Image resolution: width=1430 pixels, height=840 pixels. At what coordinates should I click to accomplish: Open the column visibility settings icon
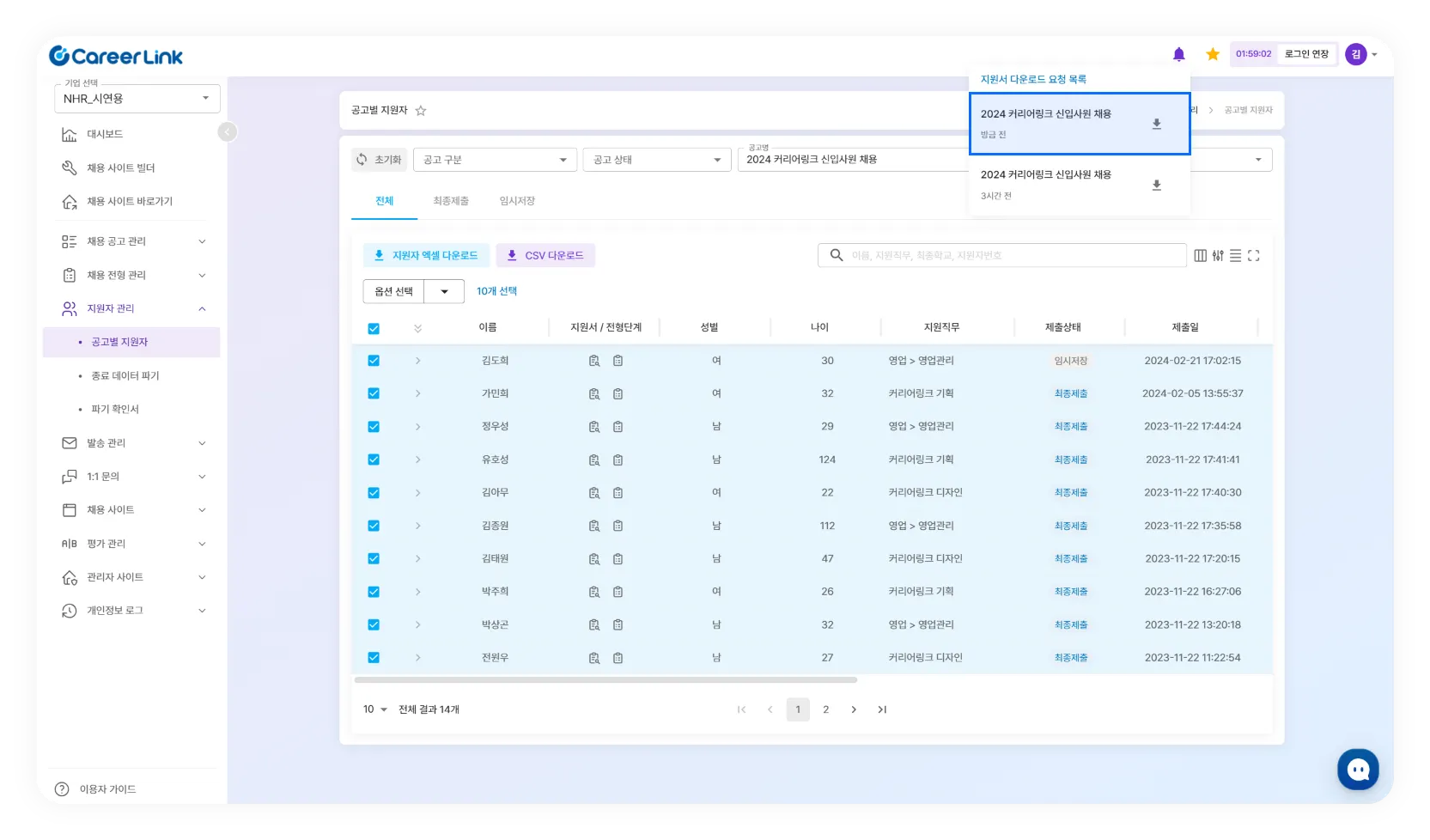click(x=1200, y=256)
